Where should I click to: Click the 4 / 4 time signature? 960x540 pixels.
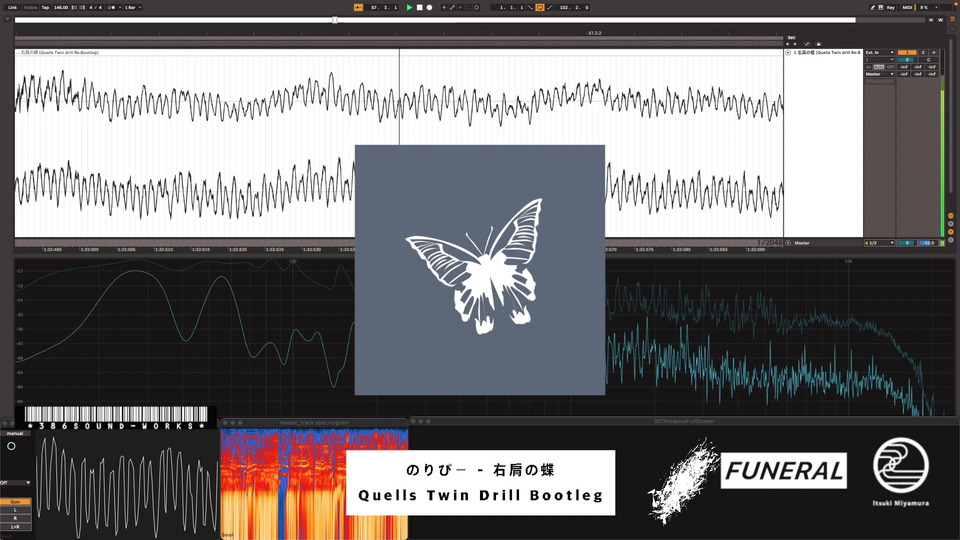click(96, 7)
